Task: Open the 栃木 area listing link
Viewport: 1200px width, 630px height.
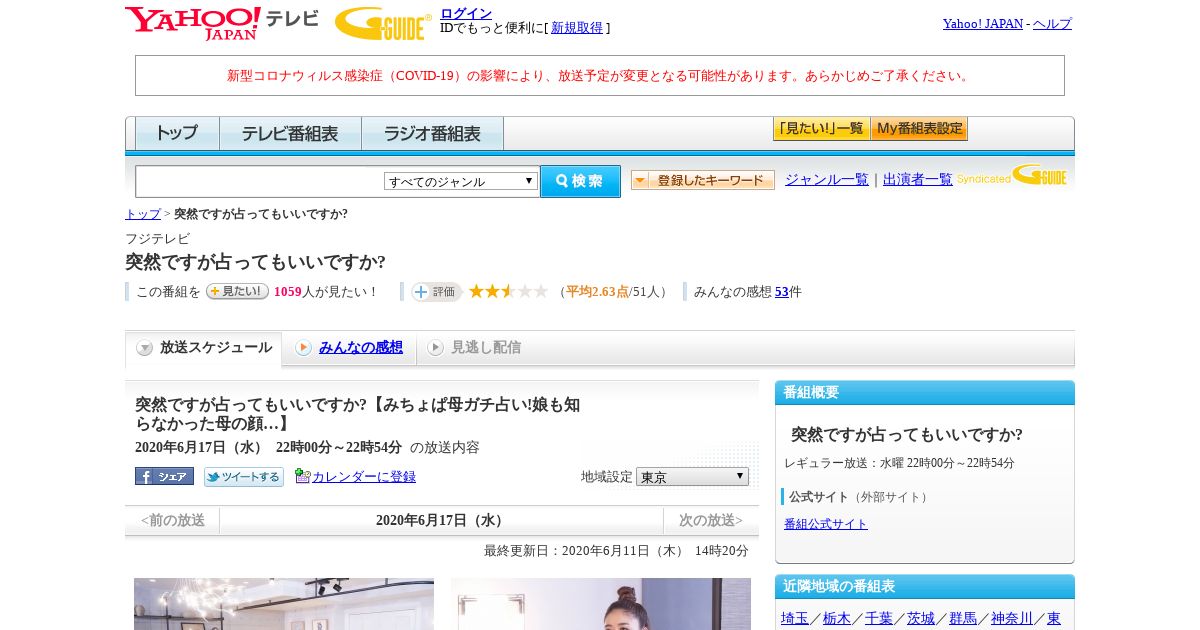Action: pyautogui.click(x=837, y=618)
